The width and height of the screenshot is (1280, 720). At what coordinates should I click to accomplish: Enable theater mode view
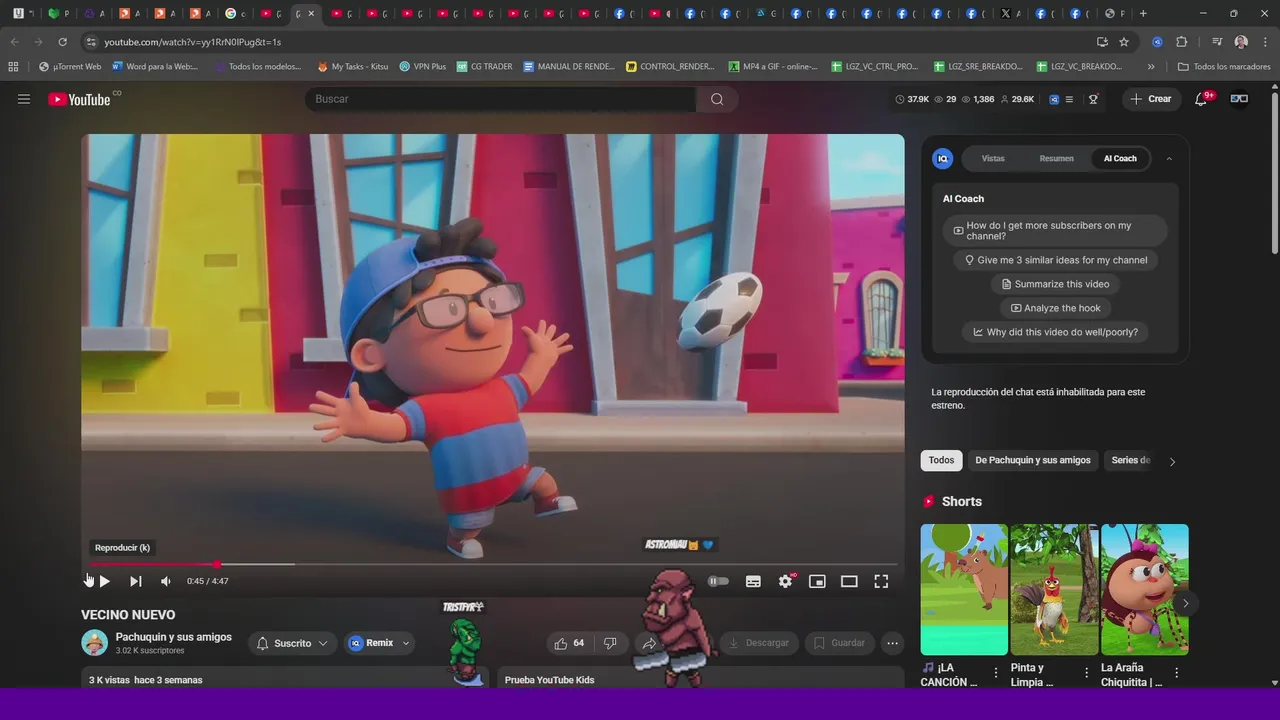tap(849, 581)
